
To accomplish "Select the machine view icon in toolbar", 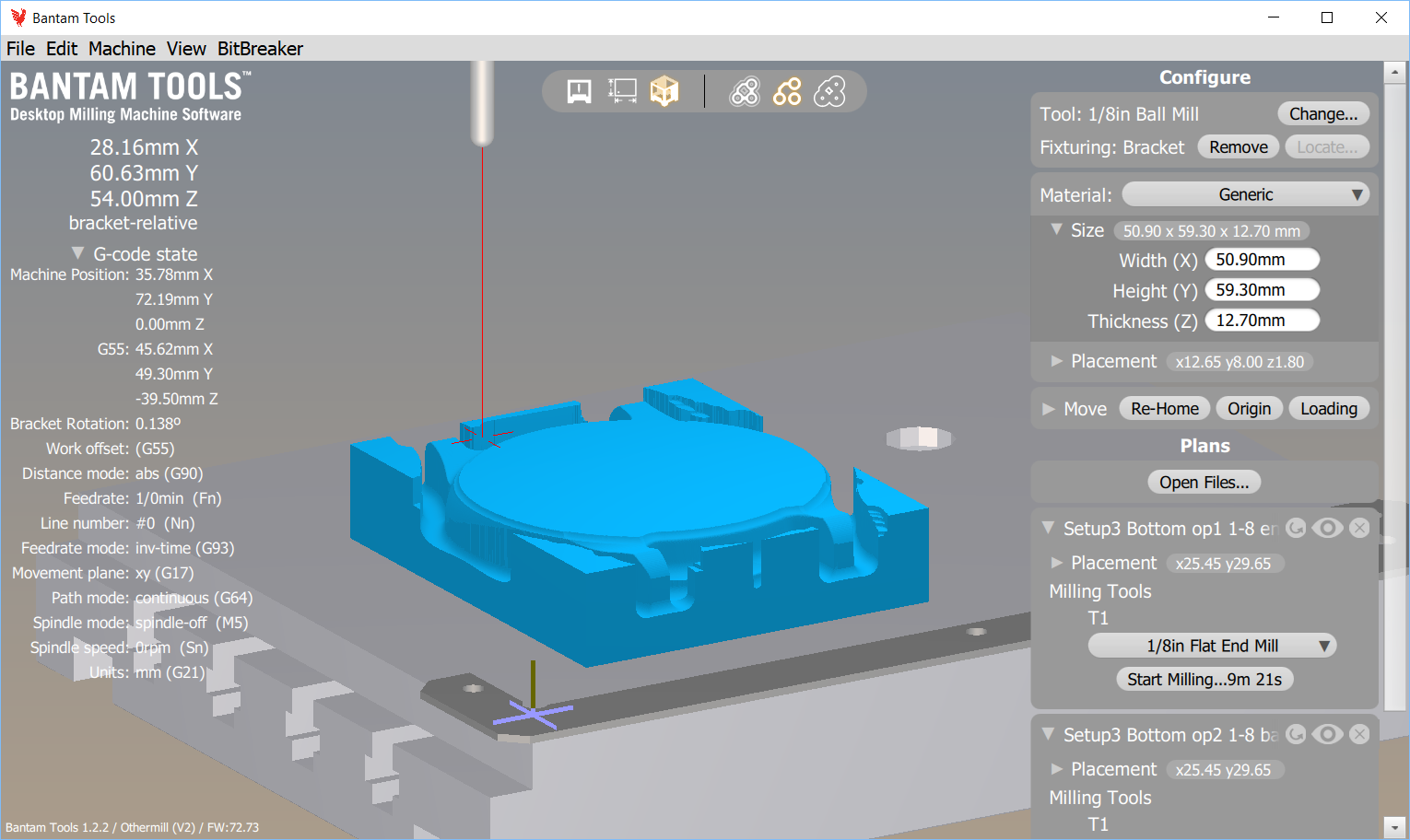I will click(x=578, y=90).
